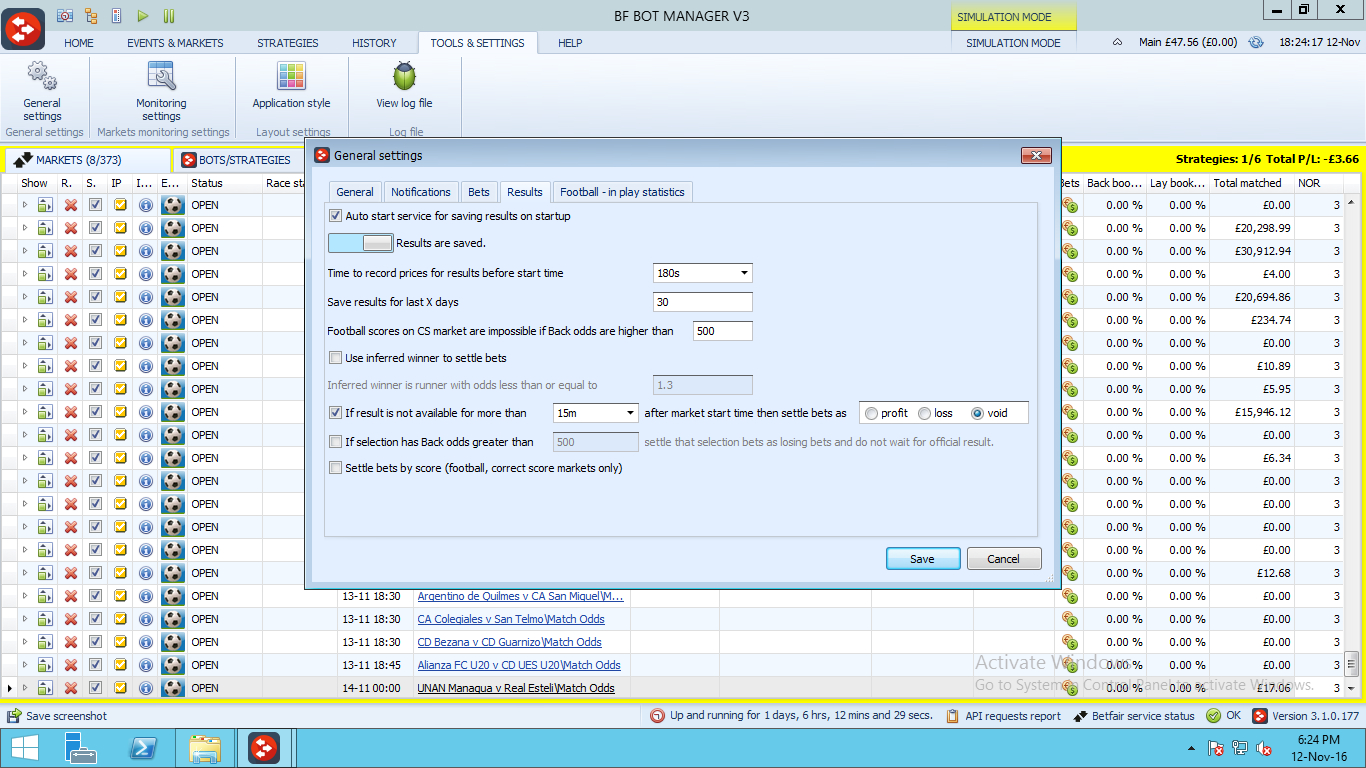Expand the UNAN Managua market row
1366x768 pixels.
[26, 688]
